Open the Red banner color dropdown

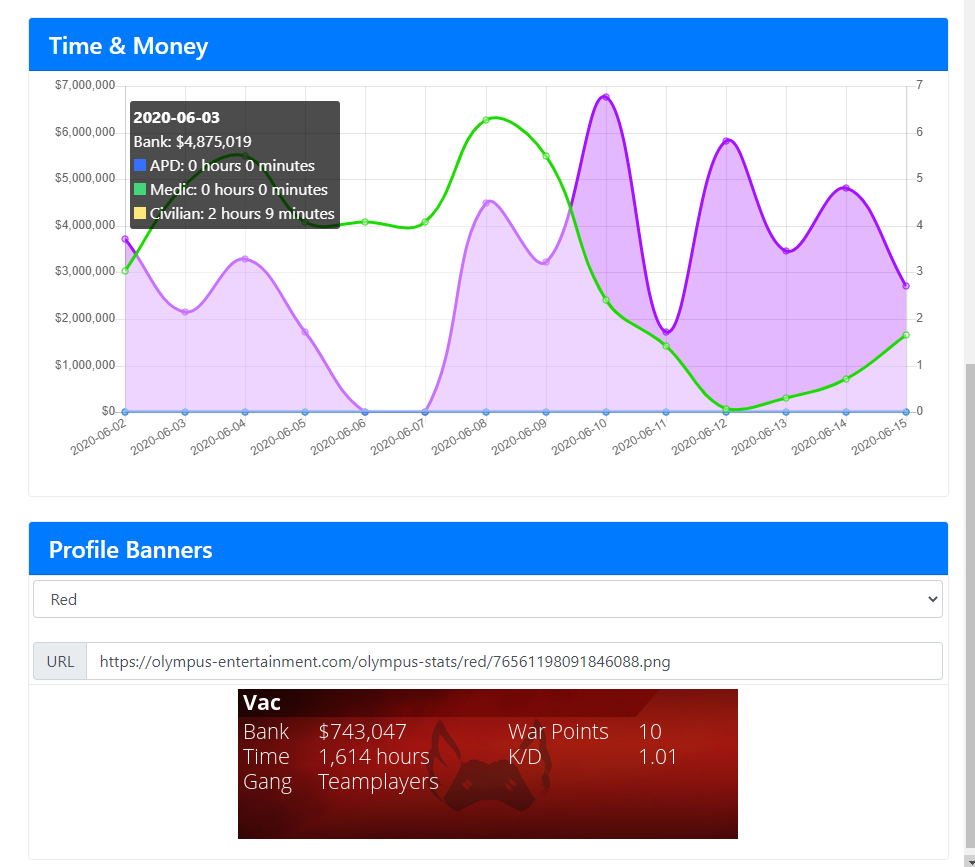[x=488, y=599]
